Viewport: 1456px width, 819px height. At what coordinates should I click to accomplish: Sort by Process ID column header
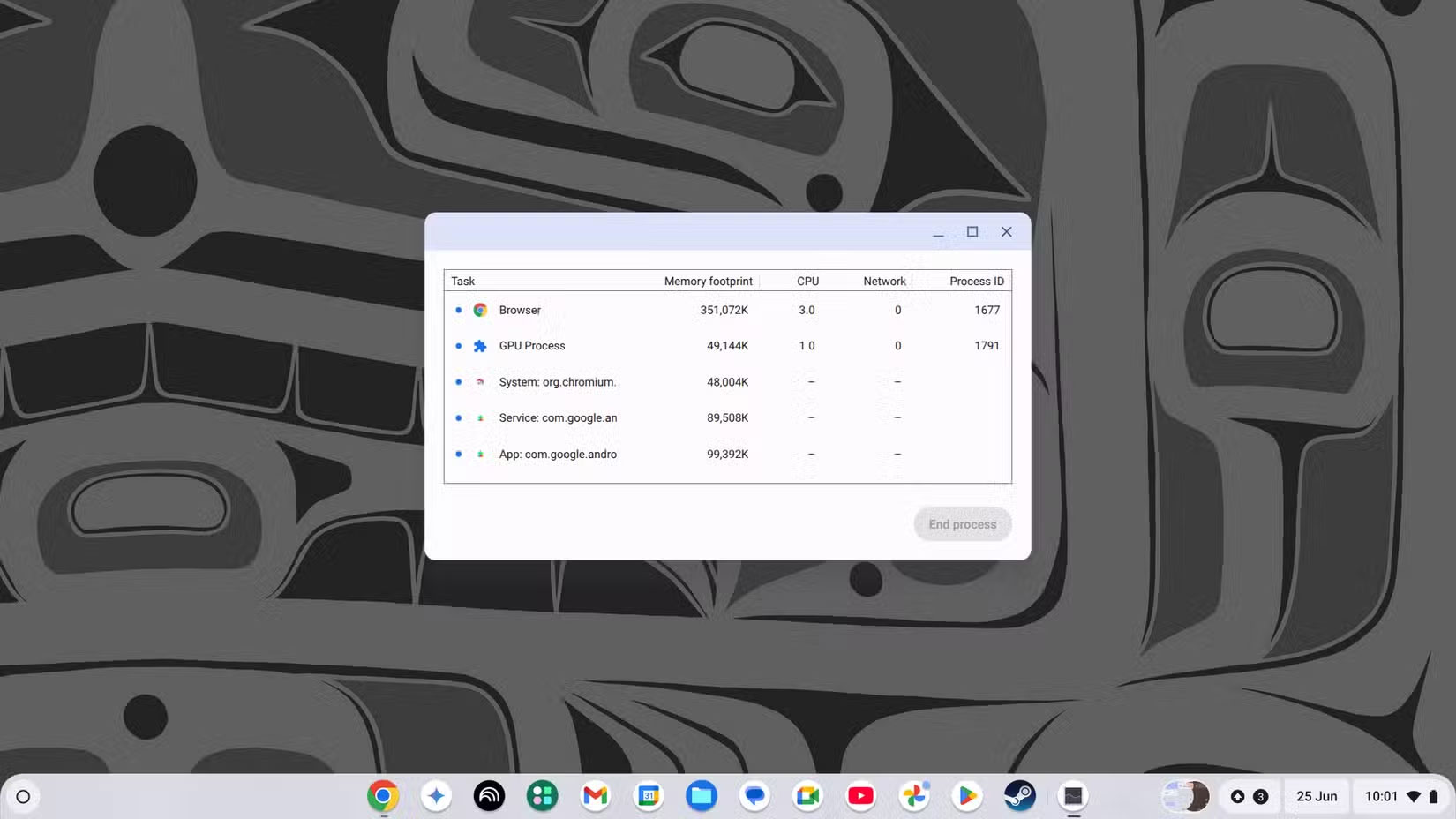click(x=976, y=282)
